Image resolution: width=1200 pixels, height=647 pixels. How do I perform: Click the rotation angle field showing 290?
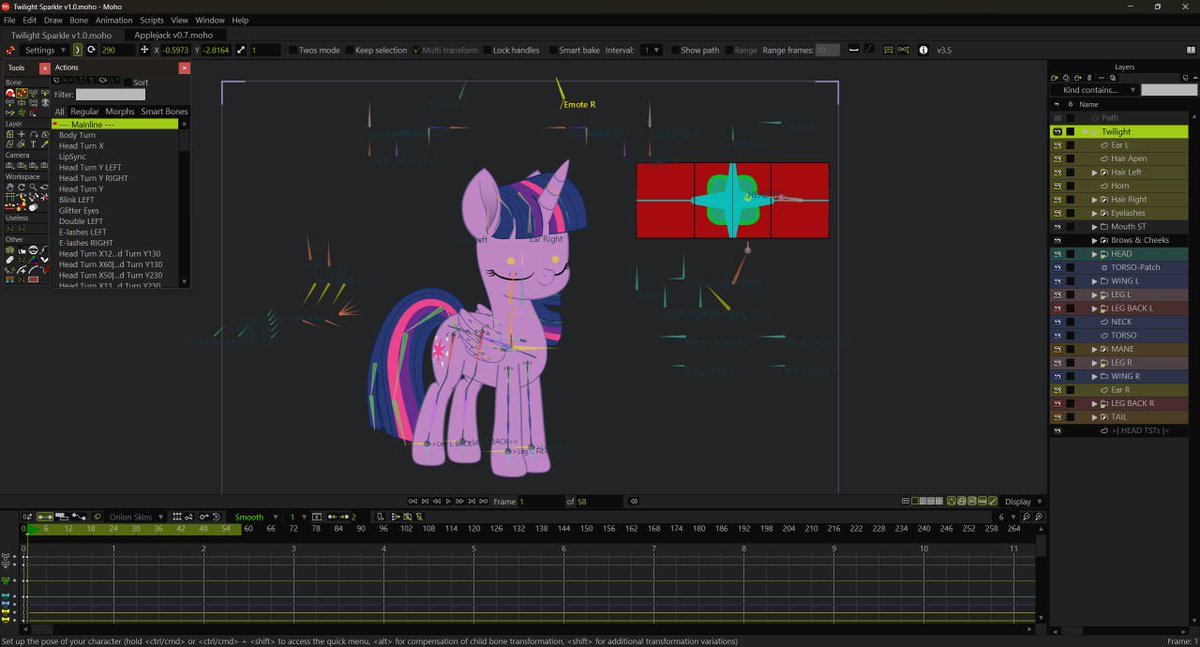tap(118, 50)
